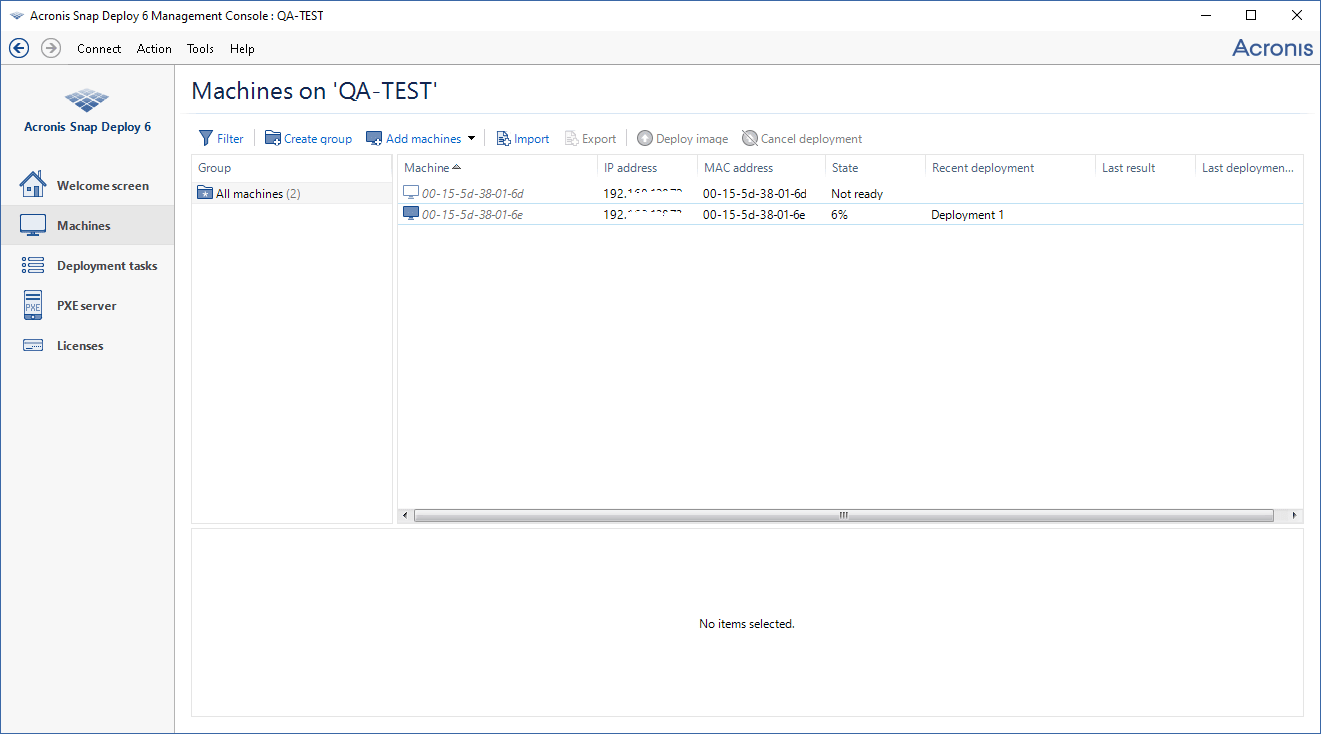Select machine icon for 00-15-5d-38-01-6e
The width and height of the screenshot is (1321, 734).
click(411, 214)
